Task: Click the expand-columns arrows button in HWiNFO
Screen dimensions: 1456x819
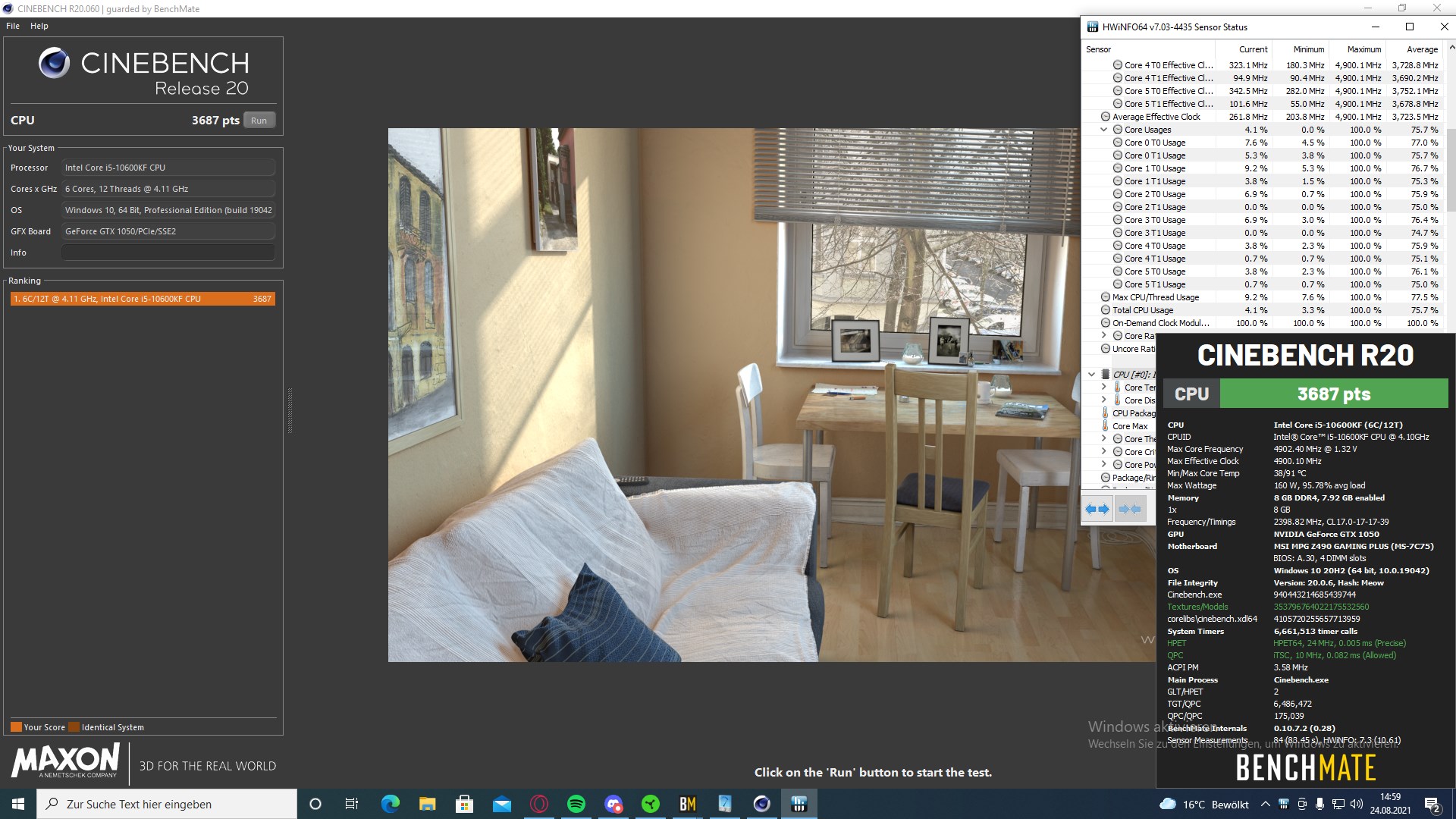Action: tap(1097, 509)
